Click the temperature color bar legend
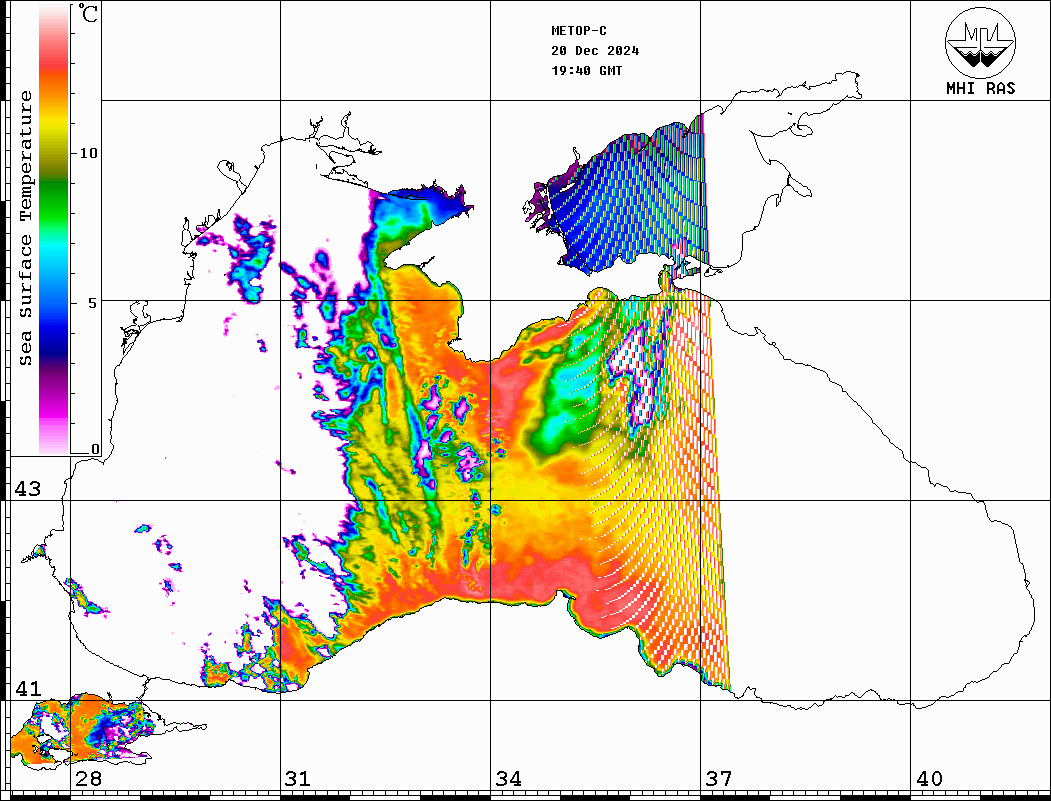The width and height of the screenshot is (1051, 801). click(x=54, y=230)
